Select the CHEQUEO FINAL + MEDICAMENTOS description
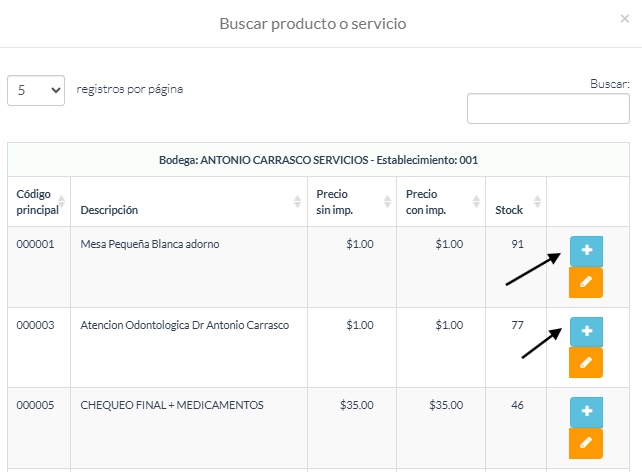This screenshot has height=472, width=642. [172, 405]
